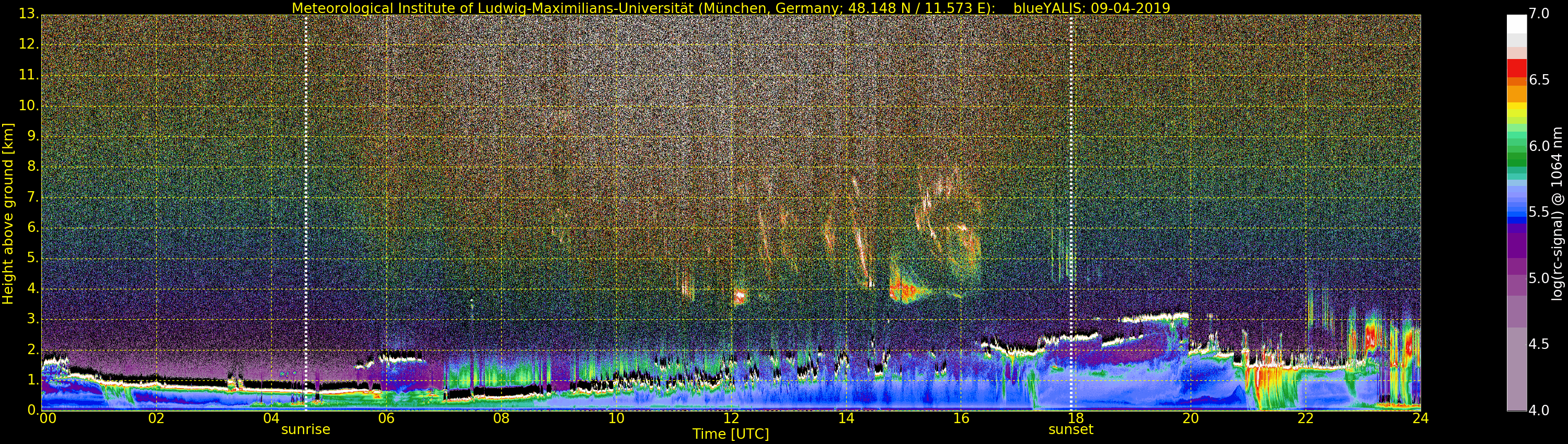This screenshot has width=1568, height=444.
Task: Click the colorbar value '6.5'
Action: [x=1539, y=80]
